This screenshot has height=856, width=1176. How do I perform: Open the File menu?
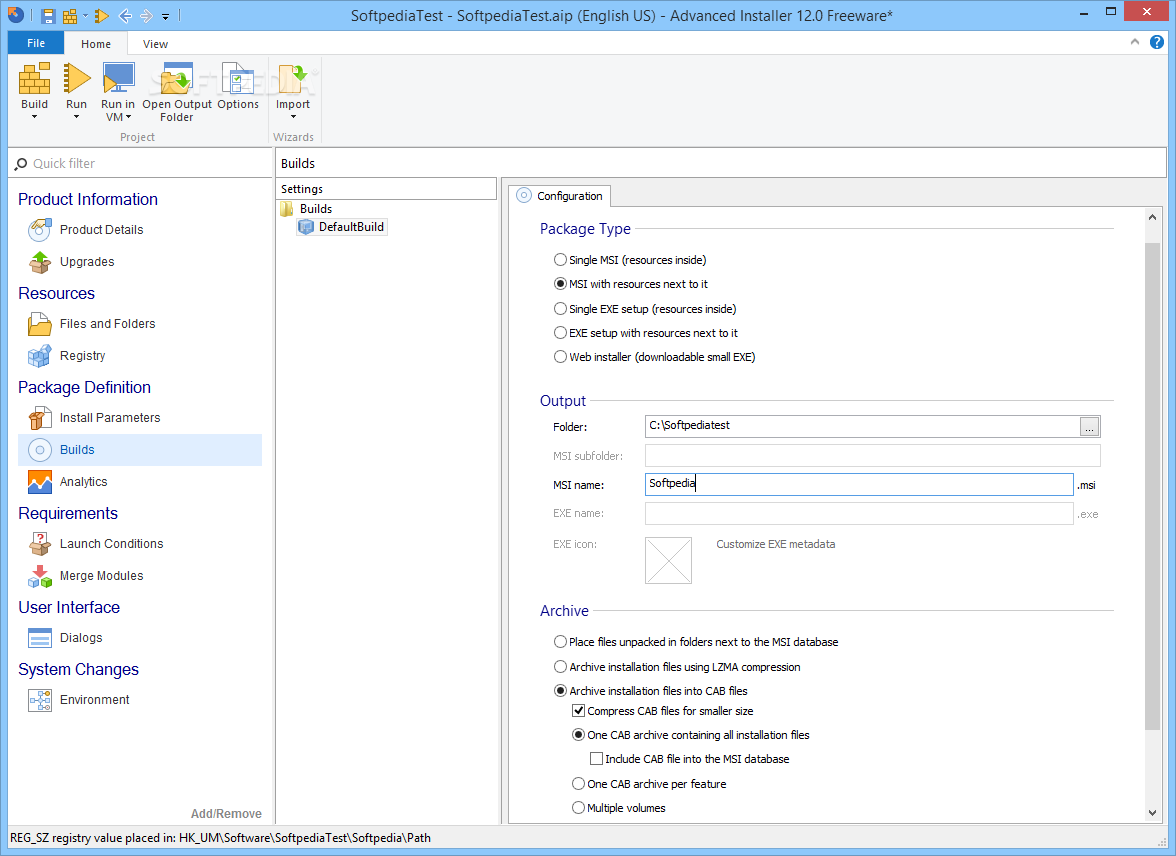click(x=36, y=44)
